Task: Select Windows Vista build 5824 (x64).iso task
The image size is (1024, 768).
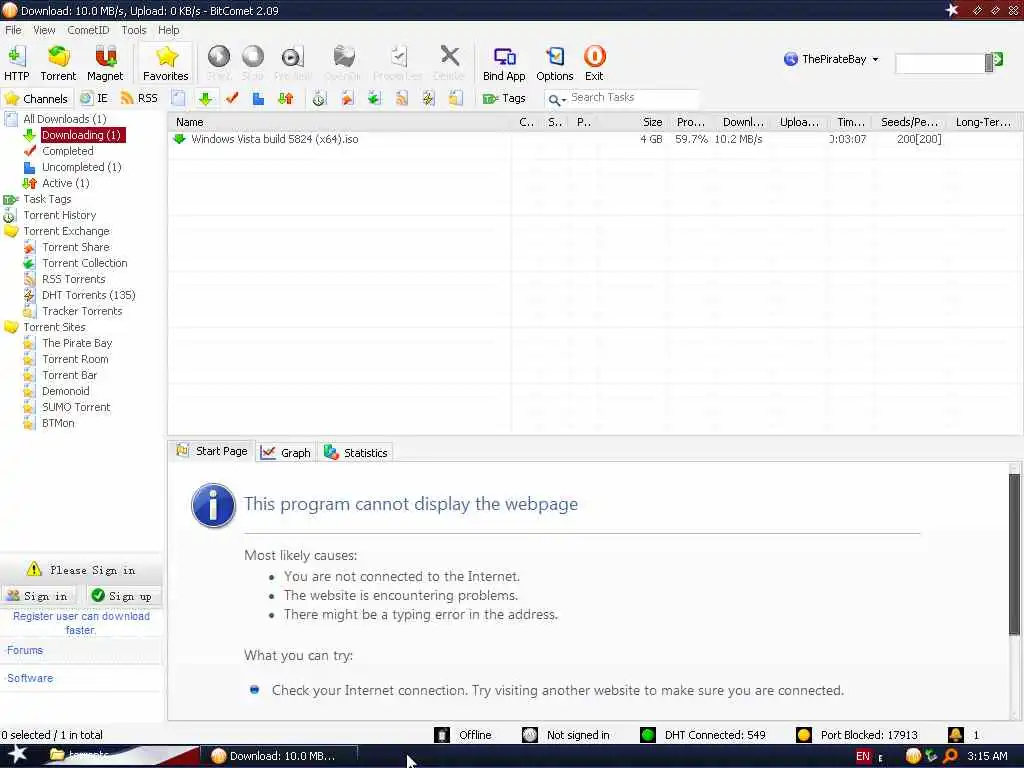Action: [274, 139]
